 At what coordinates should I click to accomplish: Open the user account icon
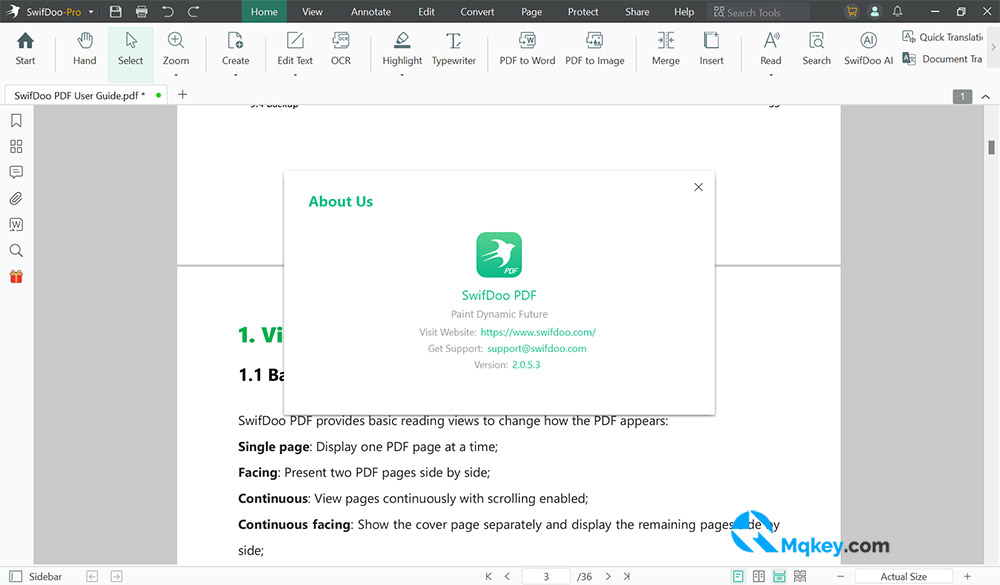tap(874, 11)
